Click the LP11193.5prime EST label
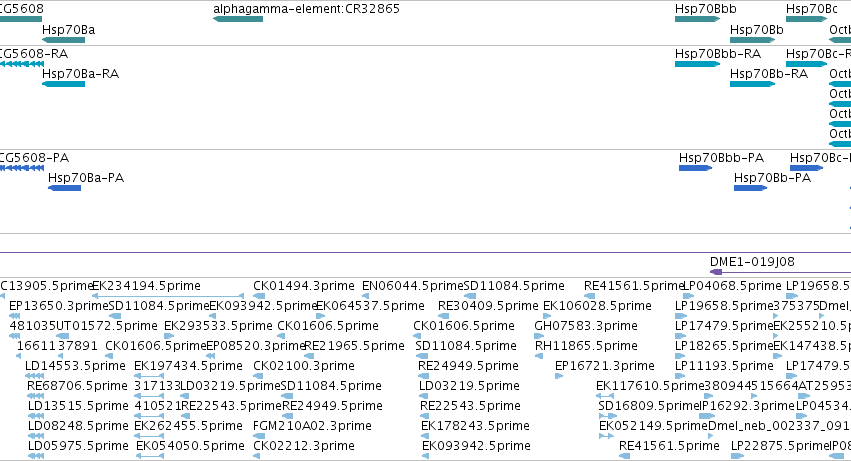 coord(724,366)
